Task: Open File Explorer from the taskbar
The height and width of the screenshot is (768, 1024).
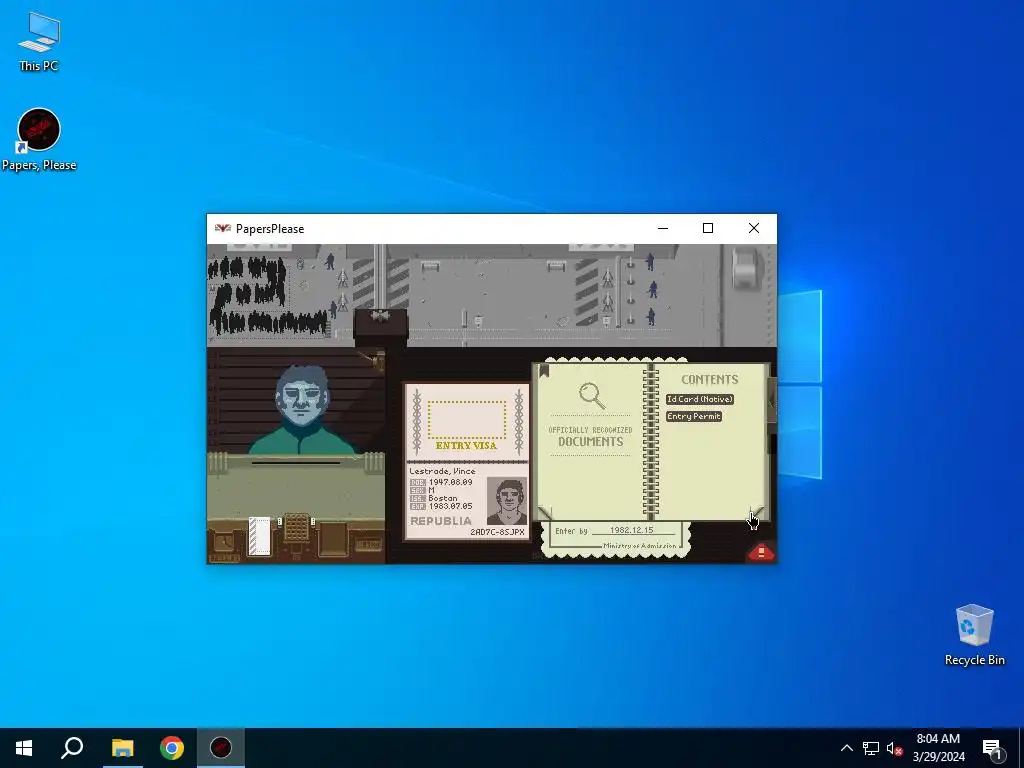Action: pyautogui.click(x=122, y=748)
